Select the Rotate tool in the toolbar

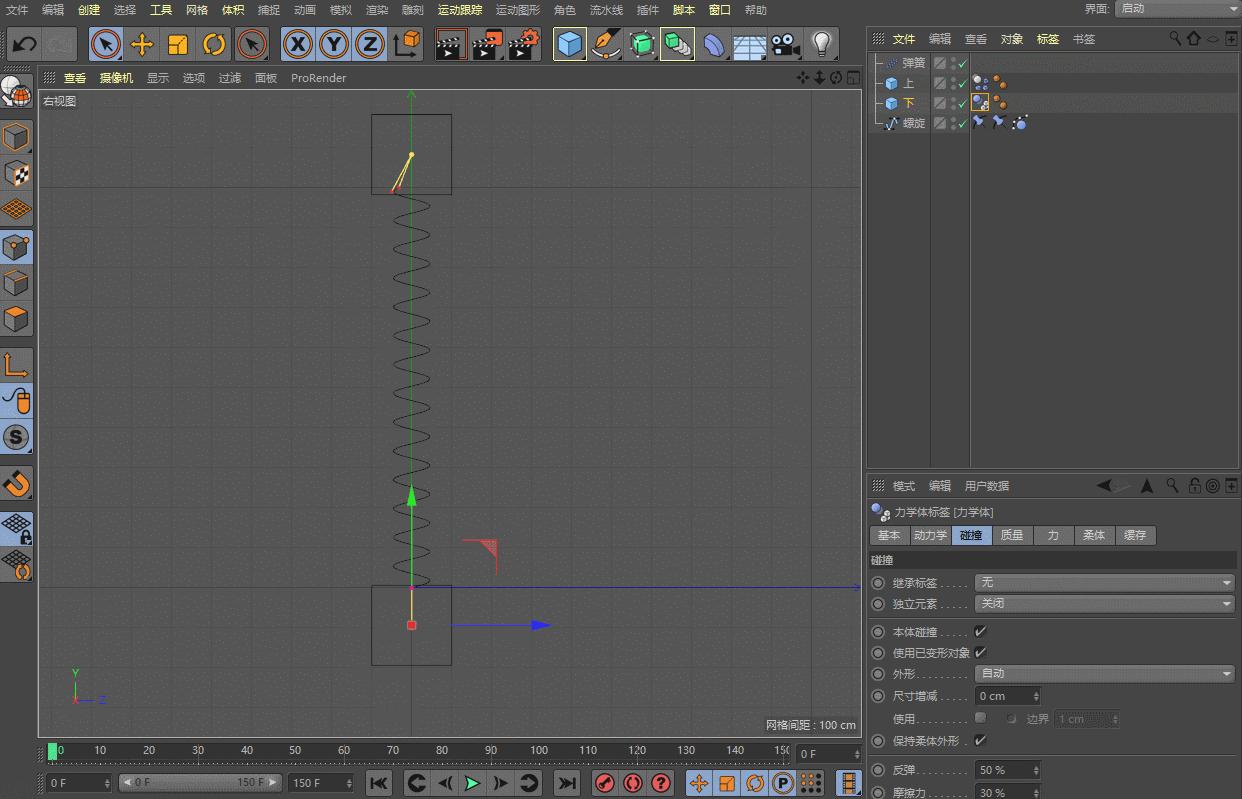(x=215, y=45)
